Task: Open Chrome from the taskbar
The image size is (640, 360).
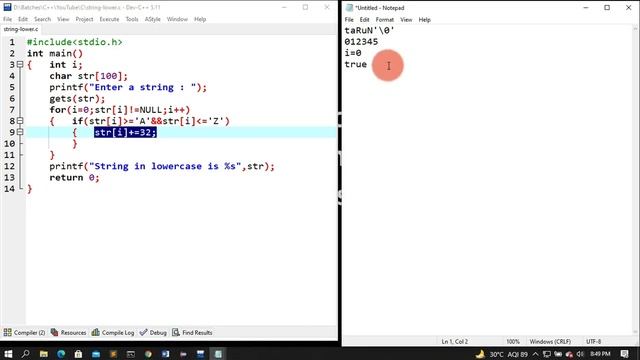Action: coord(148,354)
